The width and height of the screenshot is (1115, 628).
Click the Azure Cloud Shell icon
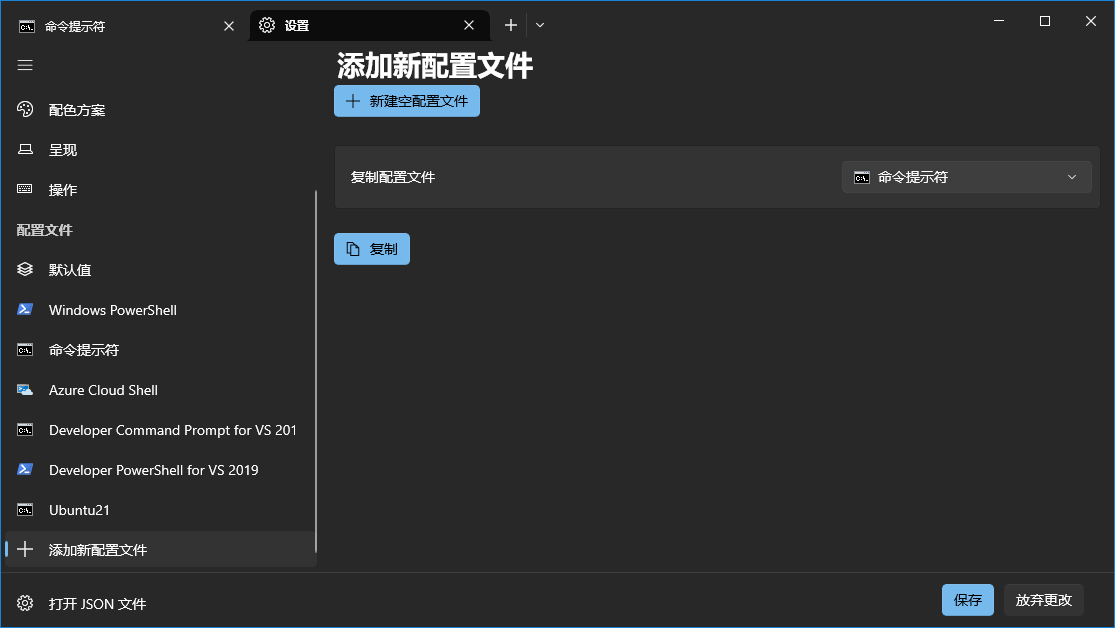pos(25,390)
